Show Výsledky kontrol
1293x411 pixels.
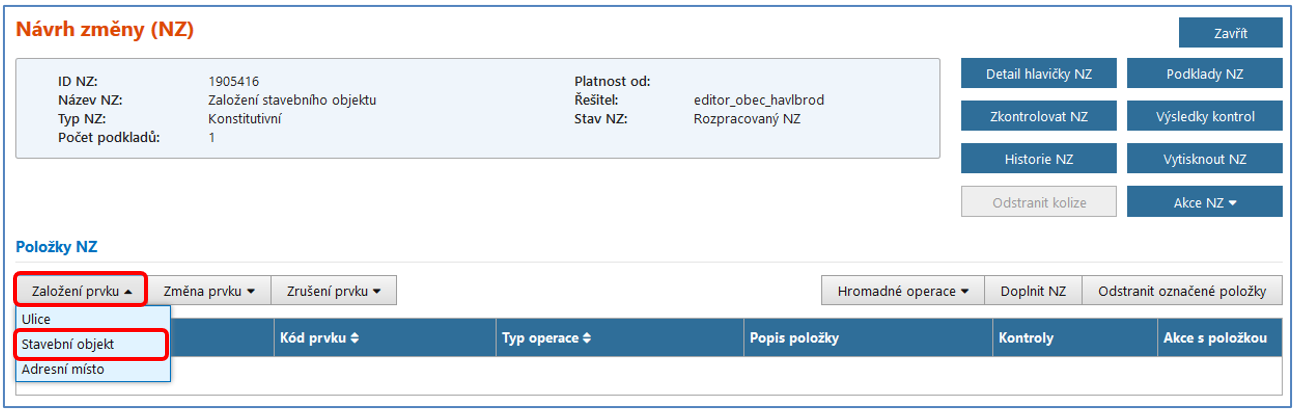click(x=1204, y=116)
